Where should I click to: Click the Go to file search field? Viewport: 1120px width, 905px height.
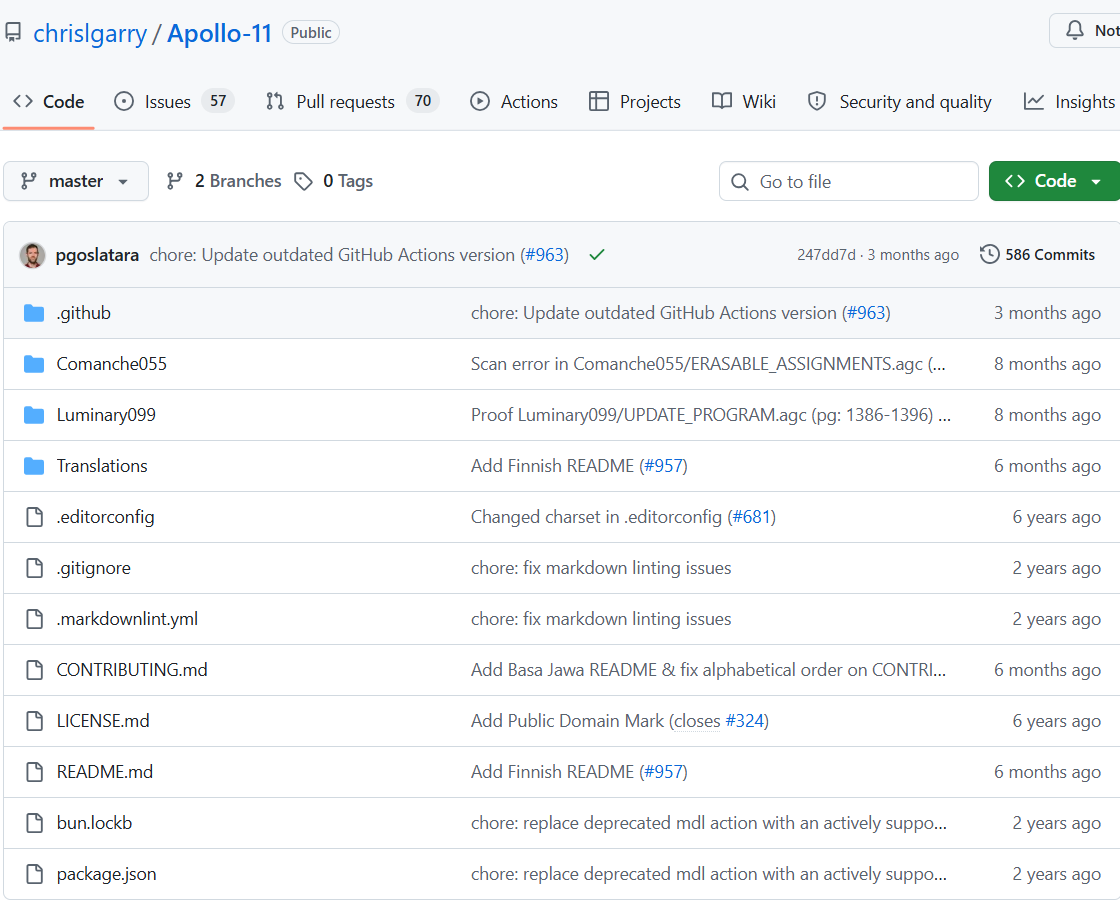coord(848,182)
